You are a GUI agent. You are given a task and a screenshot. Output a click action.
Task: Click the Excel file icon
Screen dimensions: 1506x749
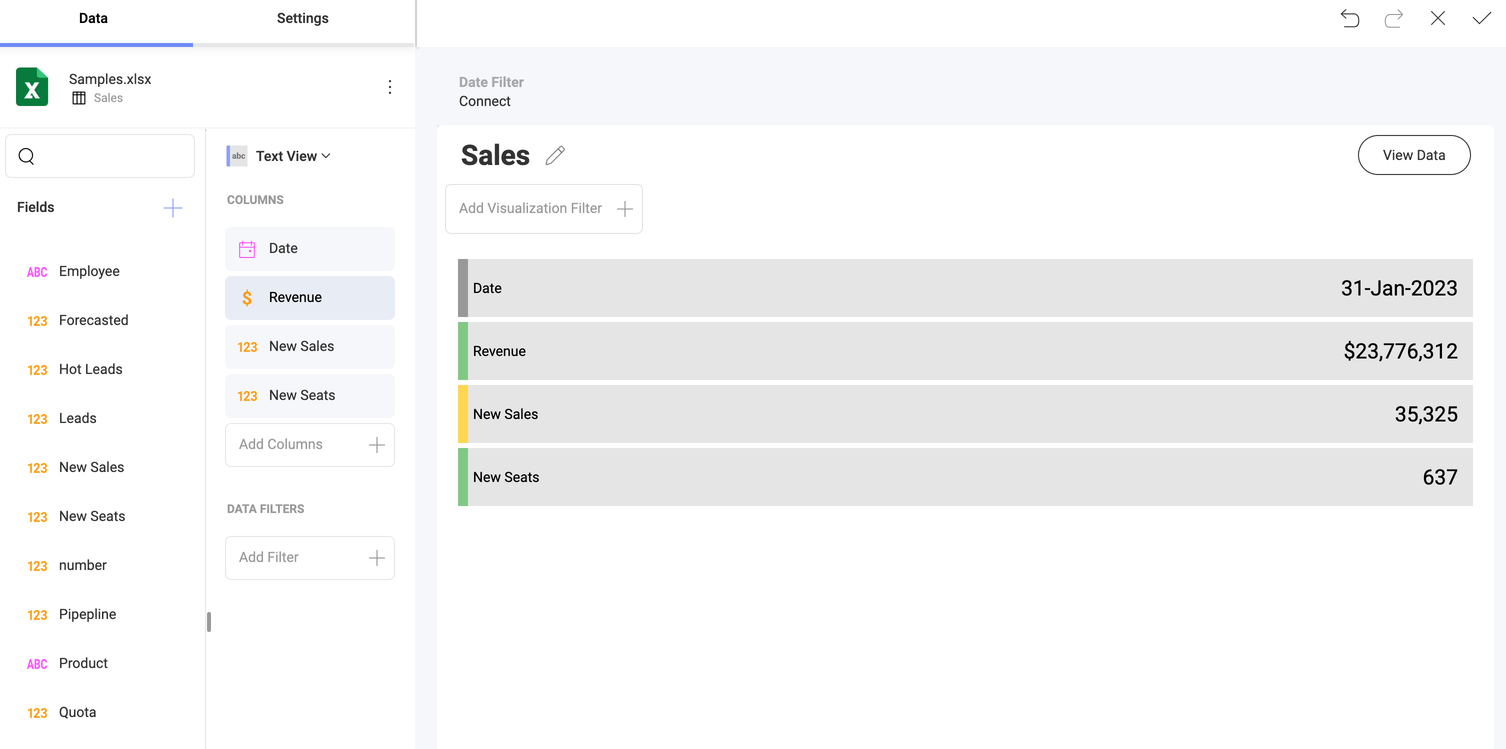(x=32, y=87)
